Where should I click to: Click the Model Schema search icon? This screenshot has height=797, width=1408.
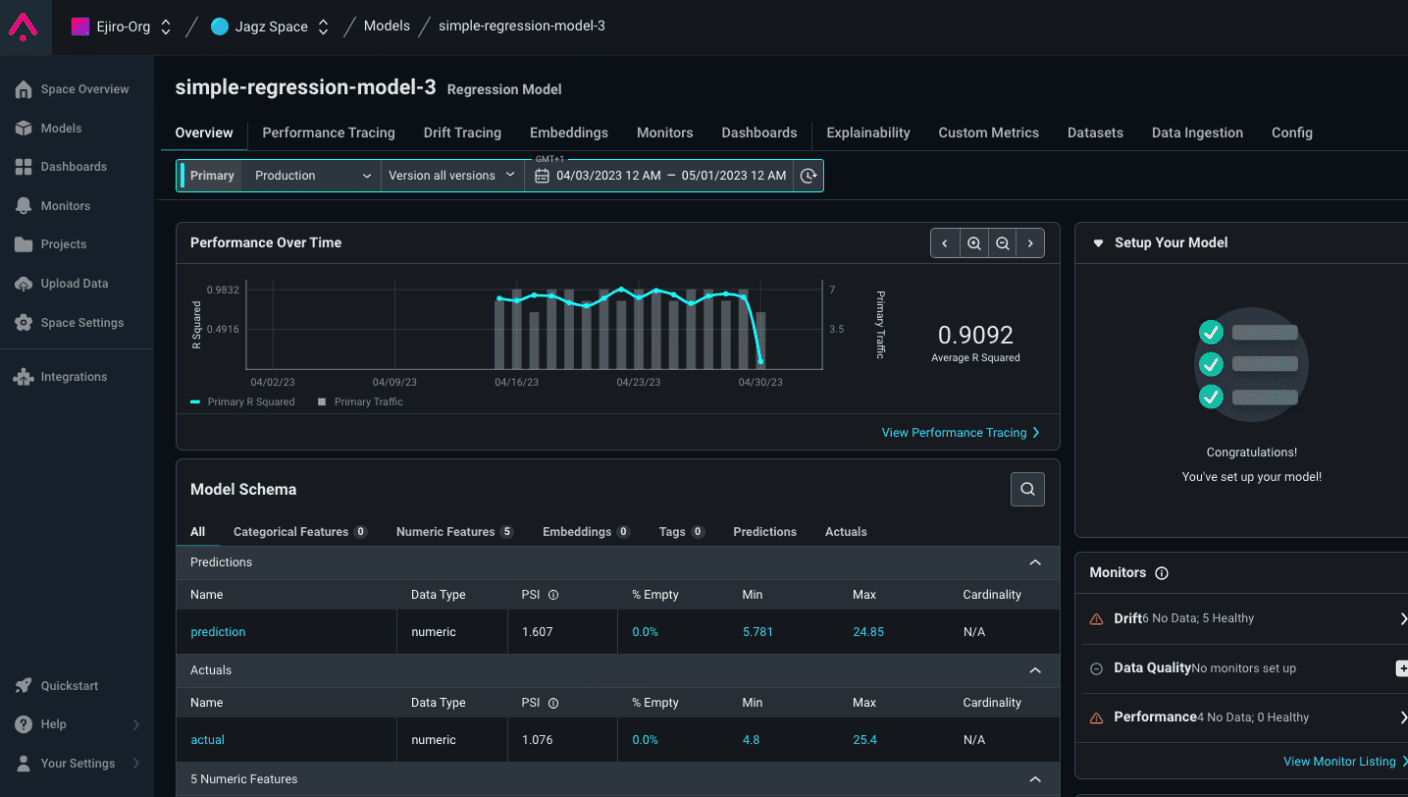1027,489
